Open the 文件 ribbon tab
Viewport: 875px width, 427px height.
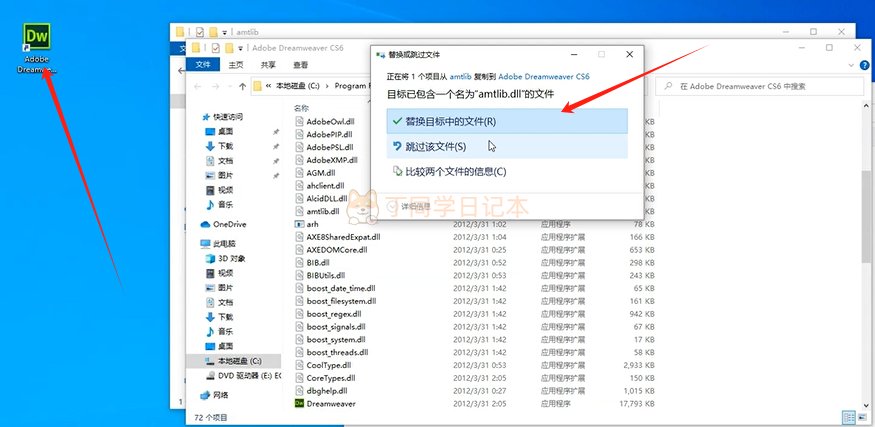pos(203,65)
